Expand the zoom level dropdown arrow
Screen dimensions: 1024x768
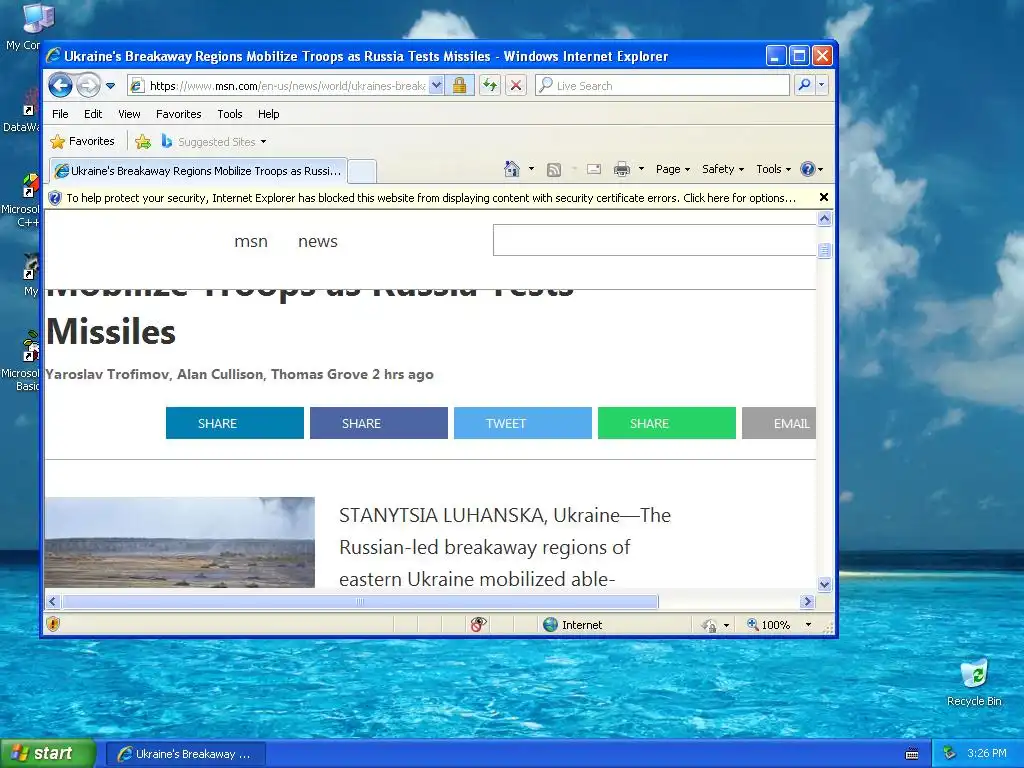click(808, 625)
